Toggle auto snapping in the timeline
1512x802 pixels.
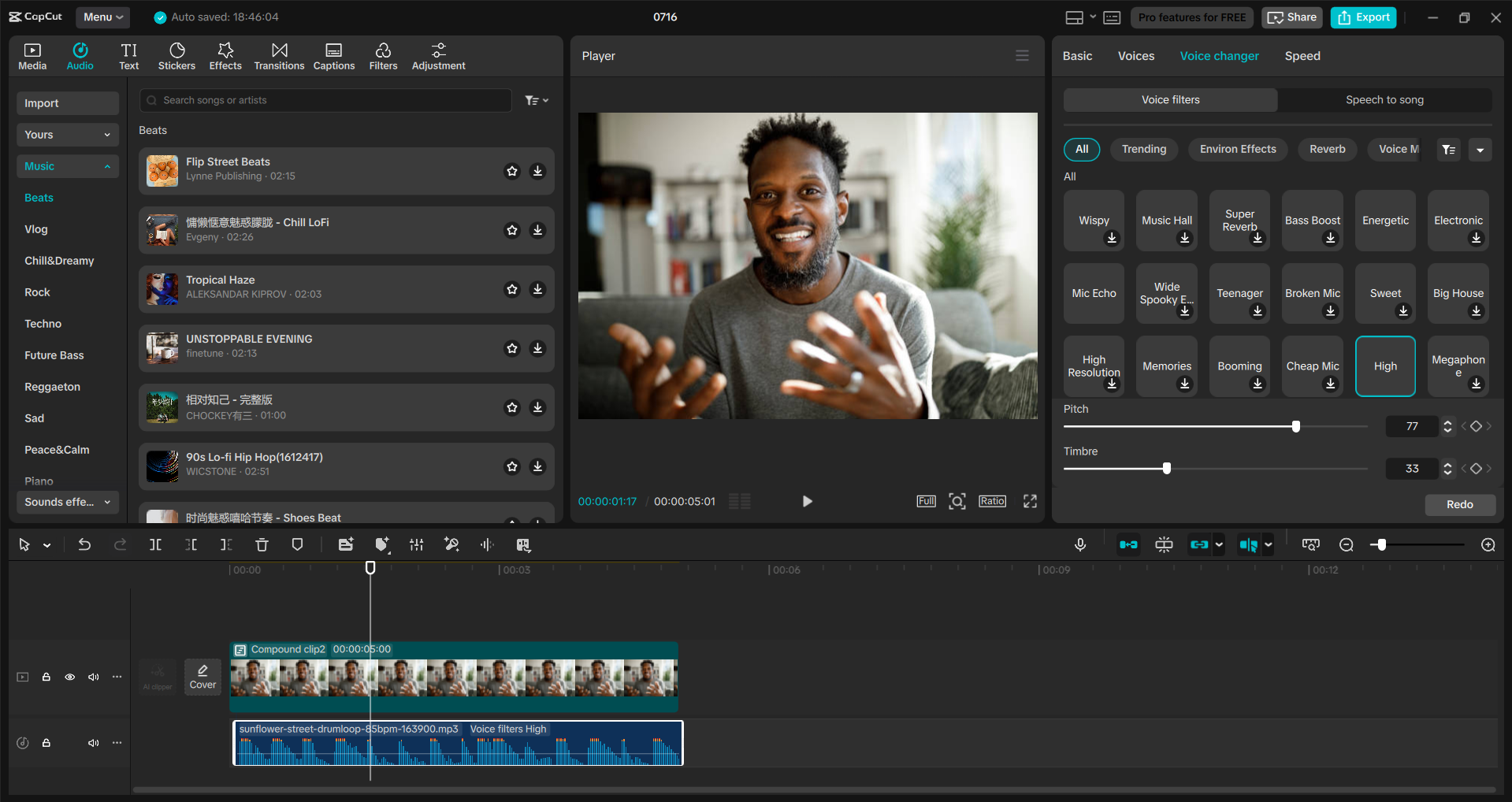pyautogui.click(x=1128, y=544)
